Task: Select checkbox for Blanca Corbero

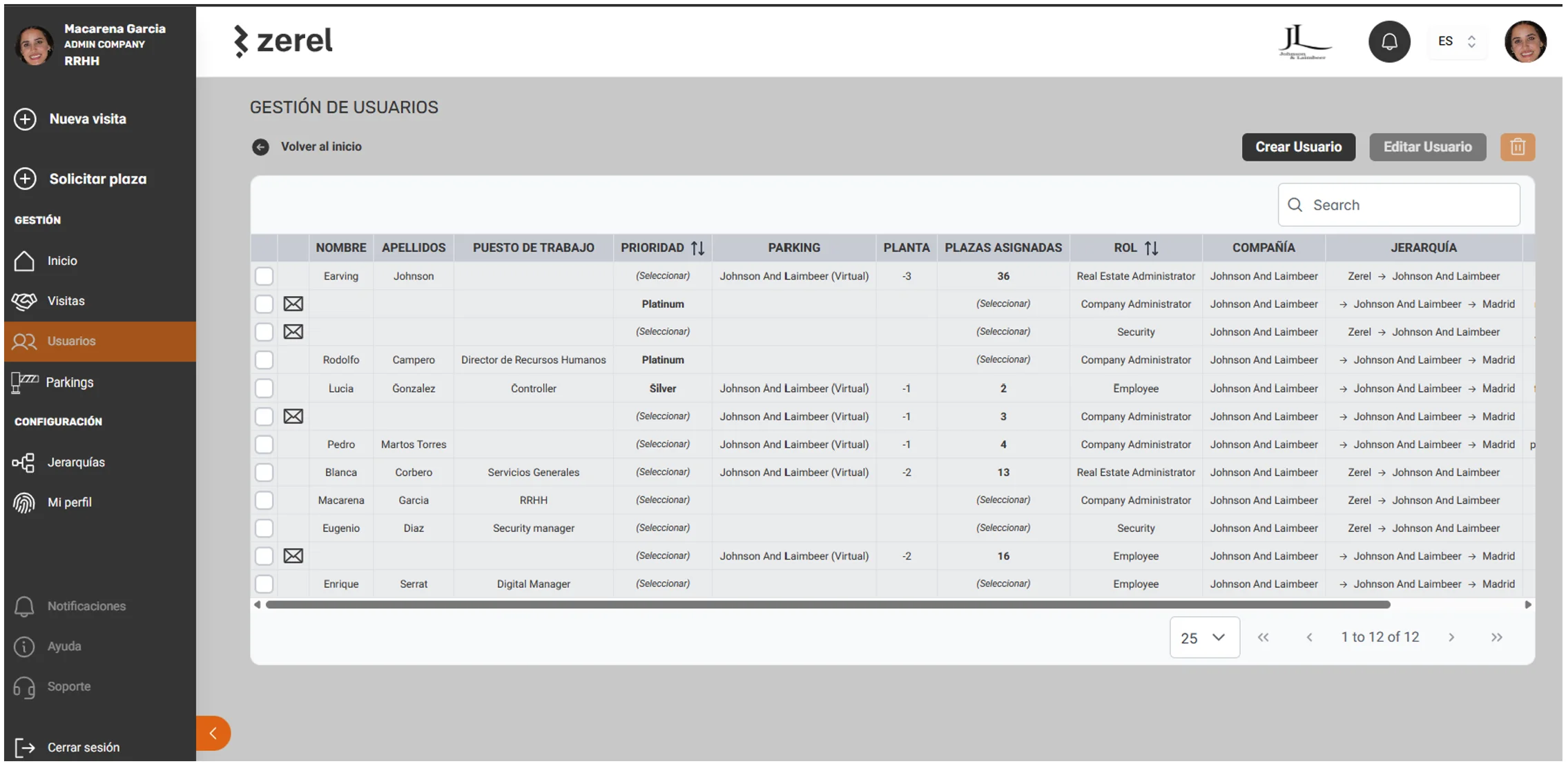Action: tap(264, 472)
